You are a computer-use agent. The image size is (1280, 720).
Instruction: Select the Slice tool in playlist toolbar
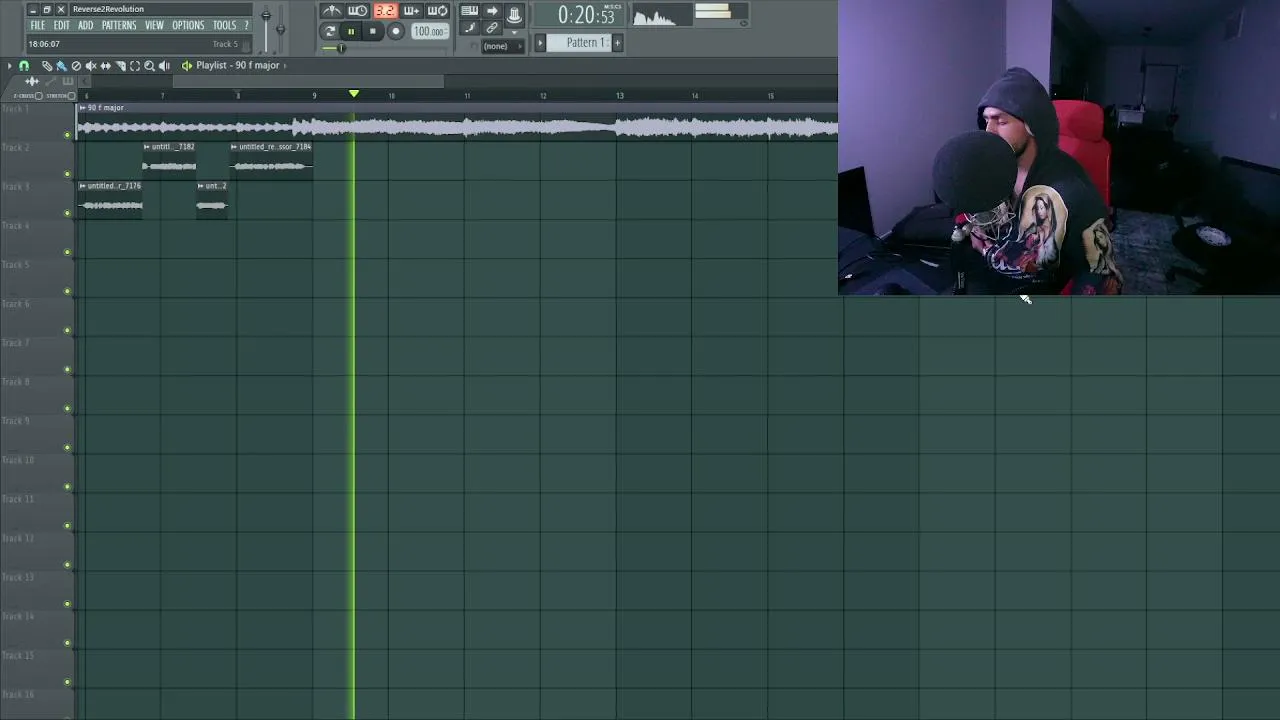[x=120, y=66]
